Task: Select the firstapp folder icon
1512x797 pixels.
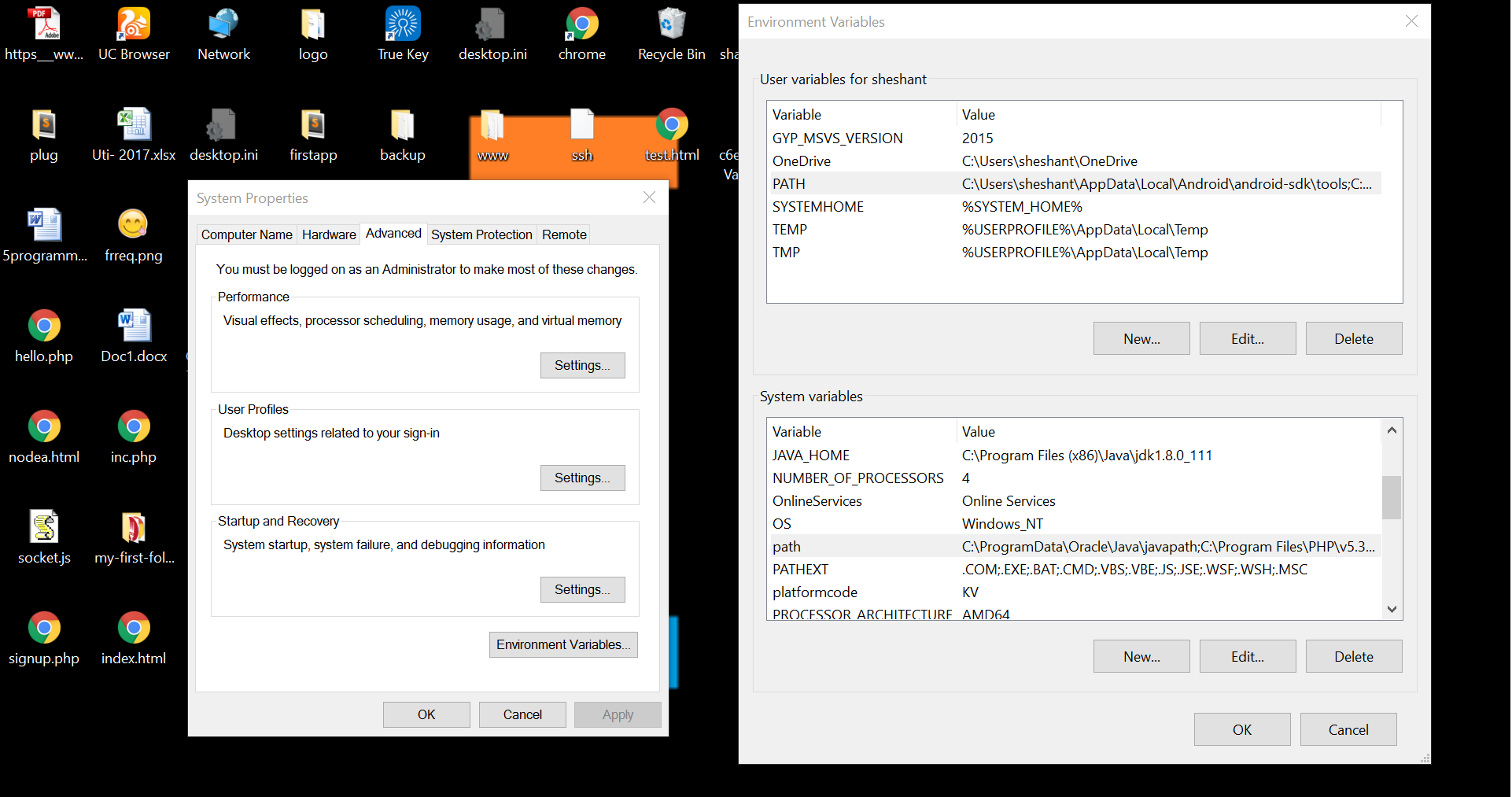Action: 313,135
